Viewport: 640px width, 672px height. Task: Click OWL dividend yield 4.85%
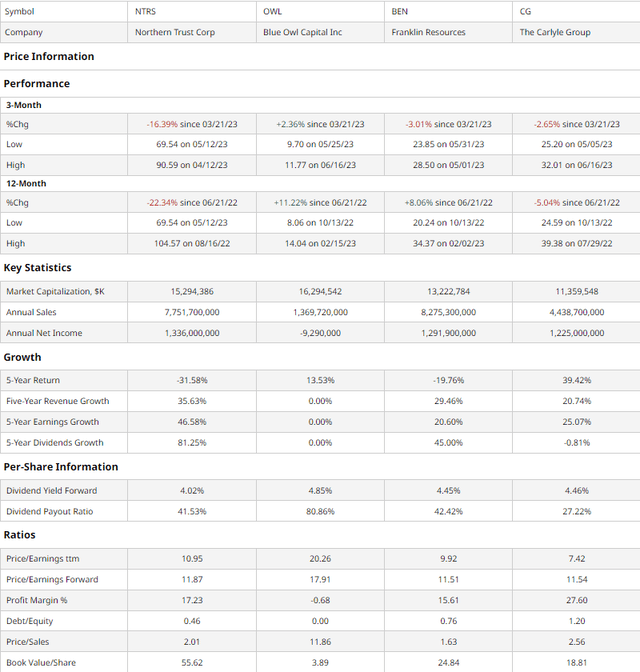click(320, 491)
